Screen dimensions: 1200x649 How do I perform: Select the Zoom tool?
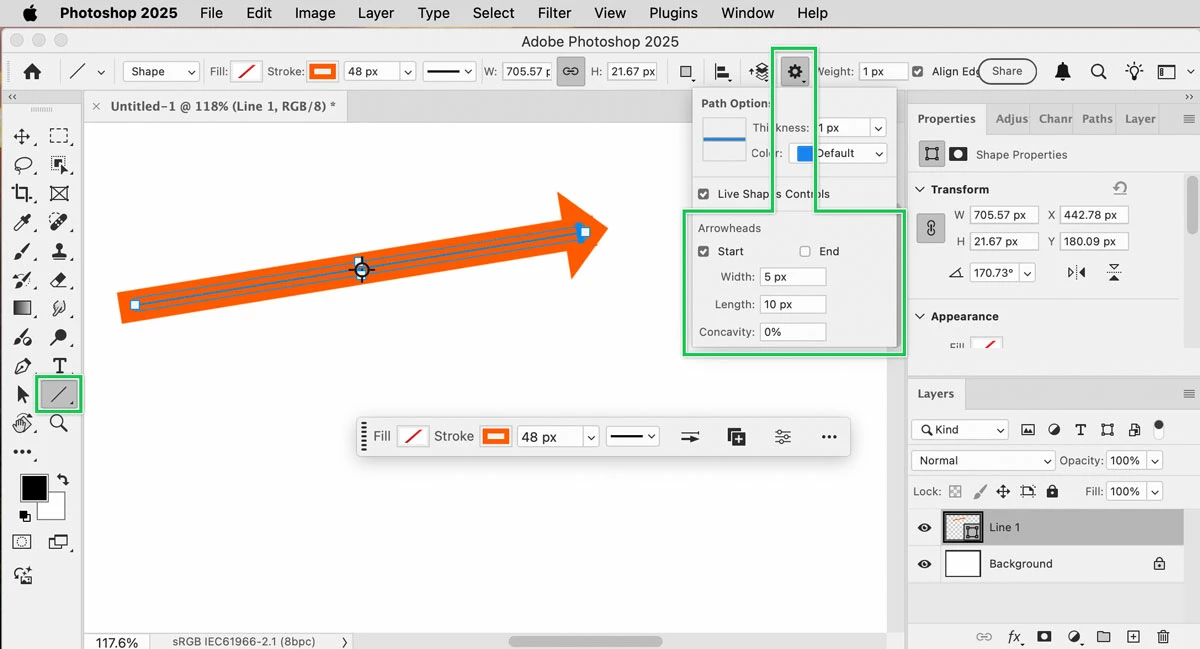click(x=59, y=424)
